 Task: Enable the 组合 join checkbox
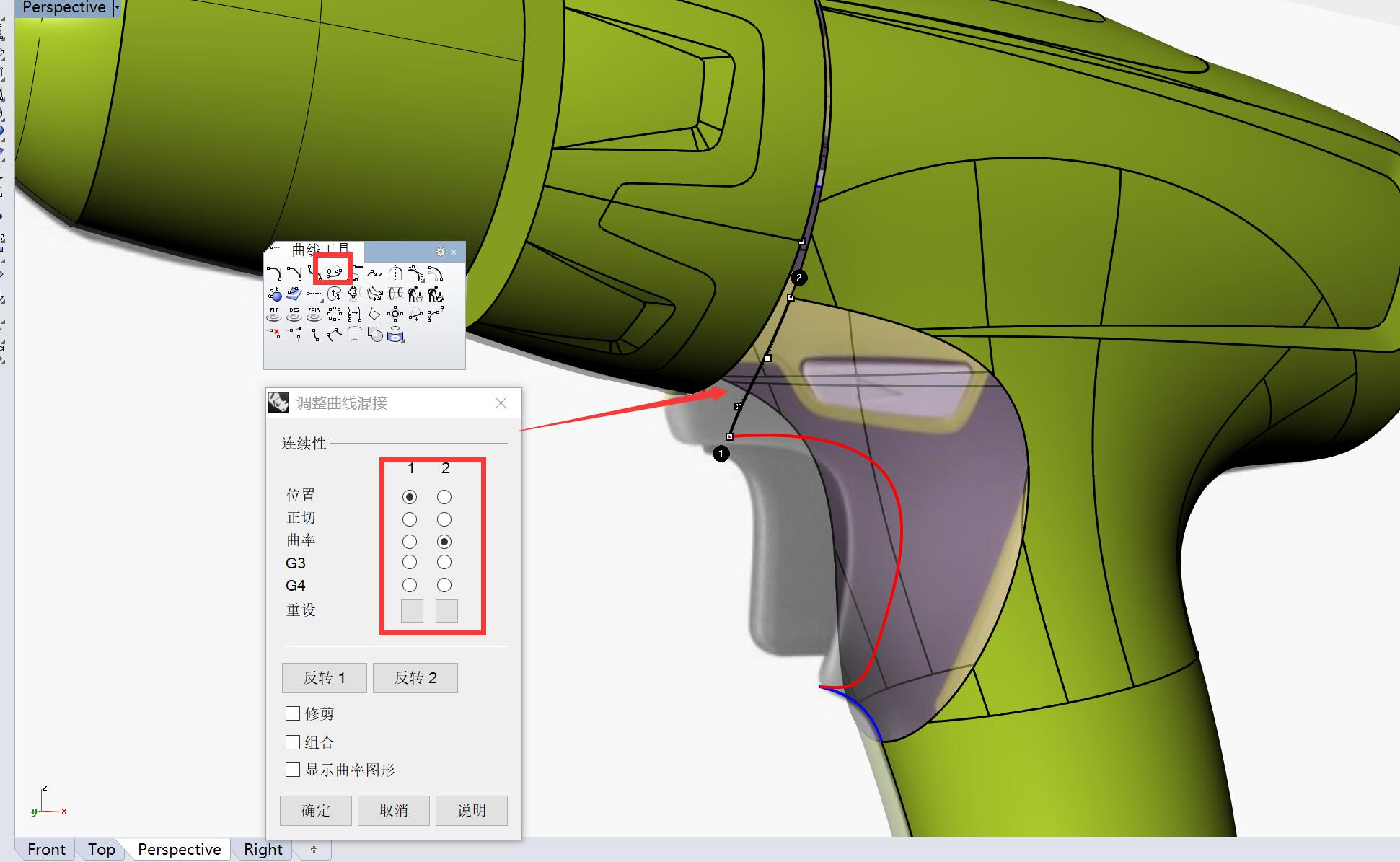click(293, 742)
